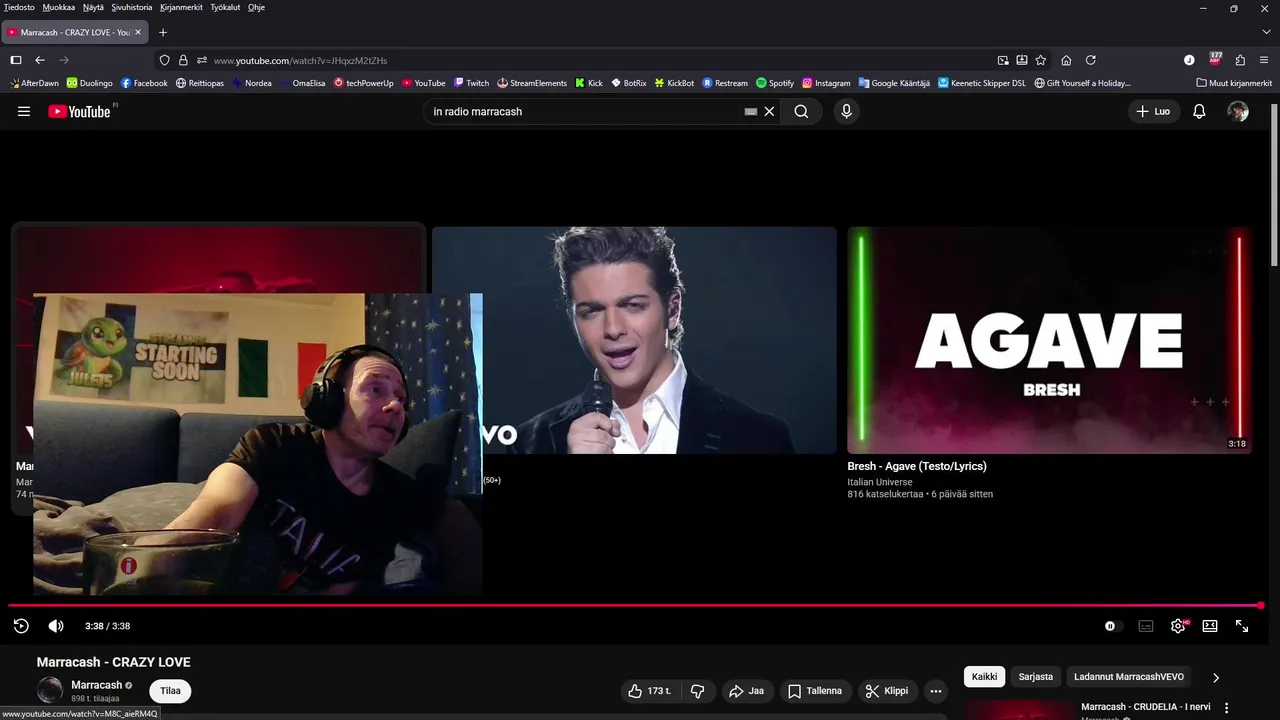1280x720 pixels.
Task: Close the Marracash CRAZY LOVE tab
Action: [138, 32]
